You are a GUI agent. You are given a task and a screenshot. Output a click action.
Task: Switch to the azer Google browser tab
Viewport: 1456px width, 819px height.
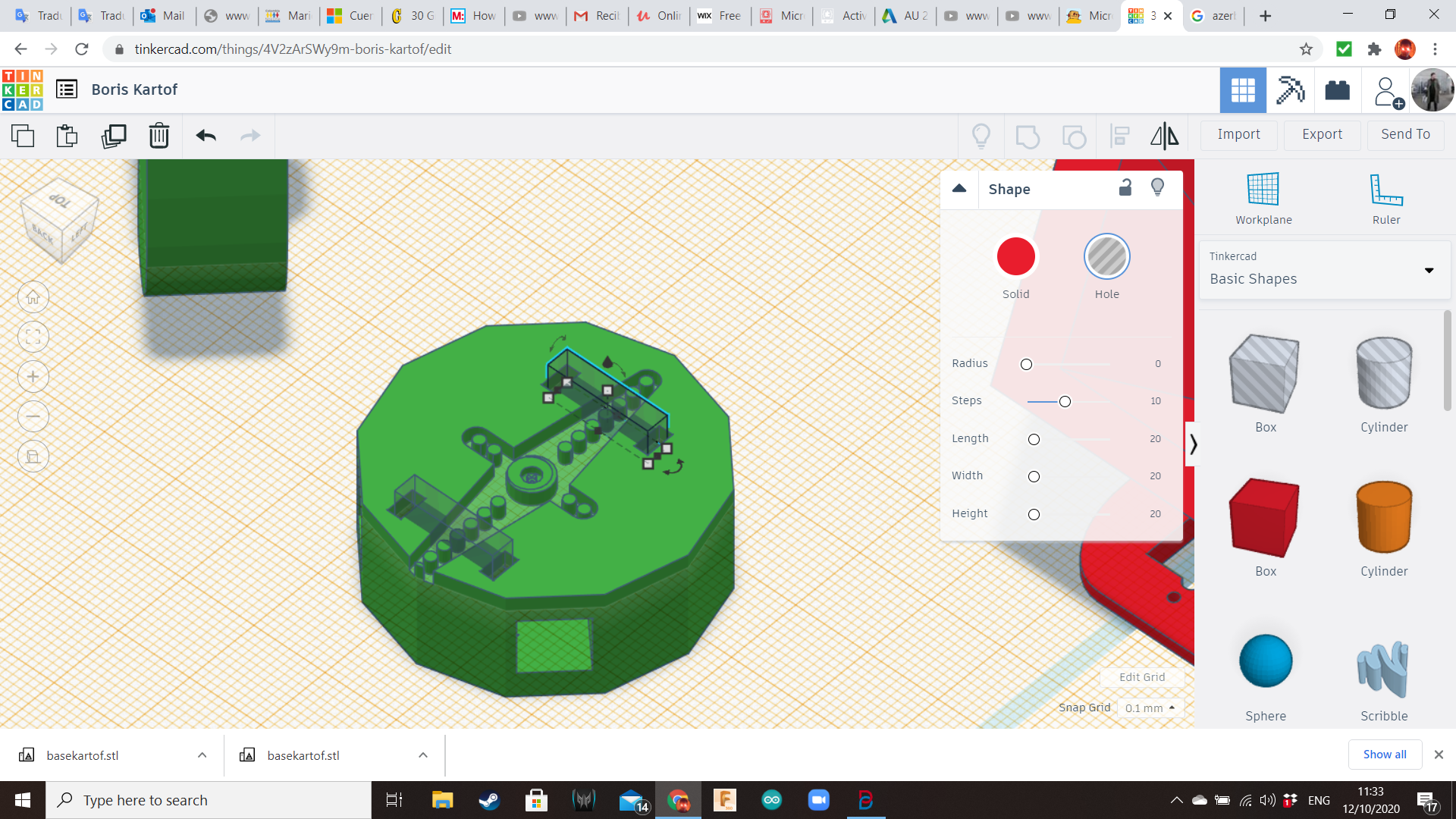pos(1213,15)
